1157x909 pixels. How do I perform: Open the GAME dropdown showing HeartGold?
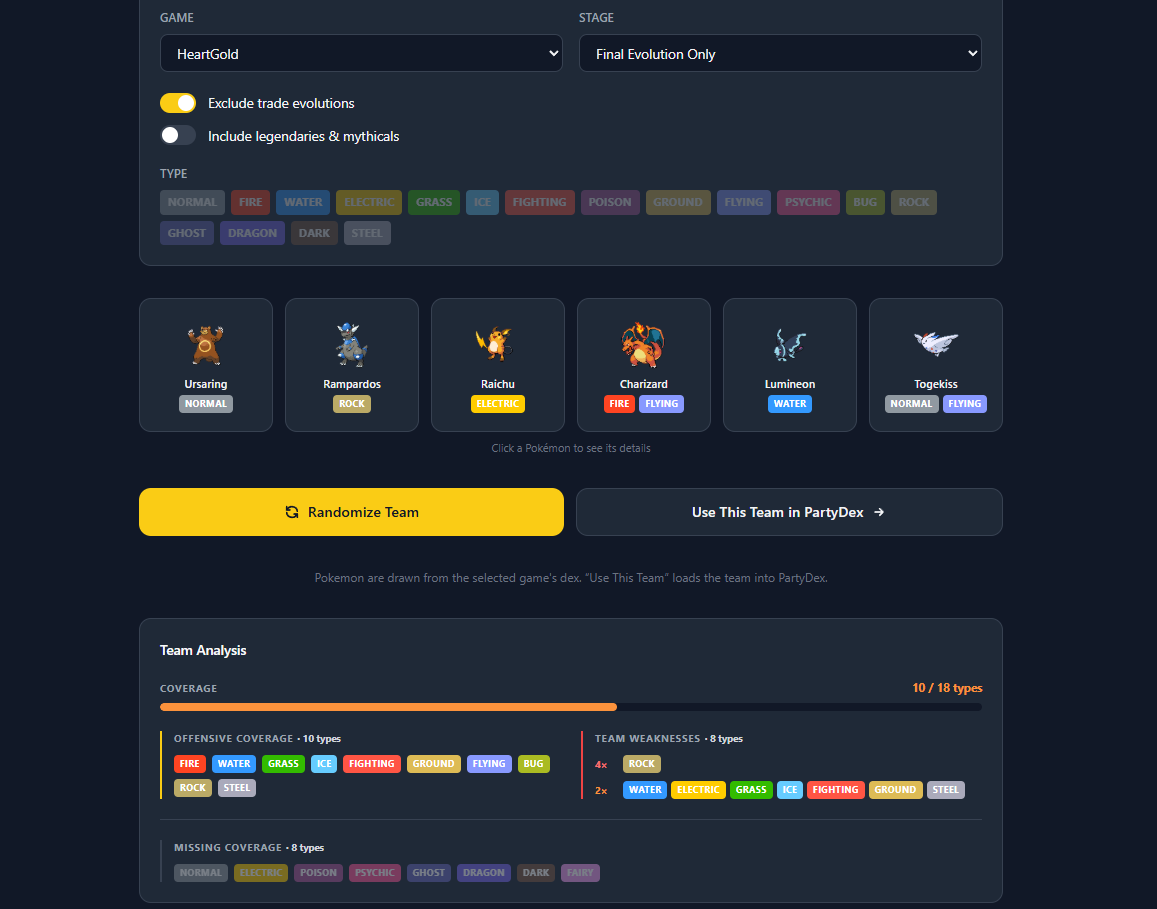361,53
